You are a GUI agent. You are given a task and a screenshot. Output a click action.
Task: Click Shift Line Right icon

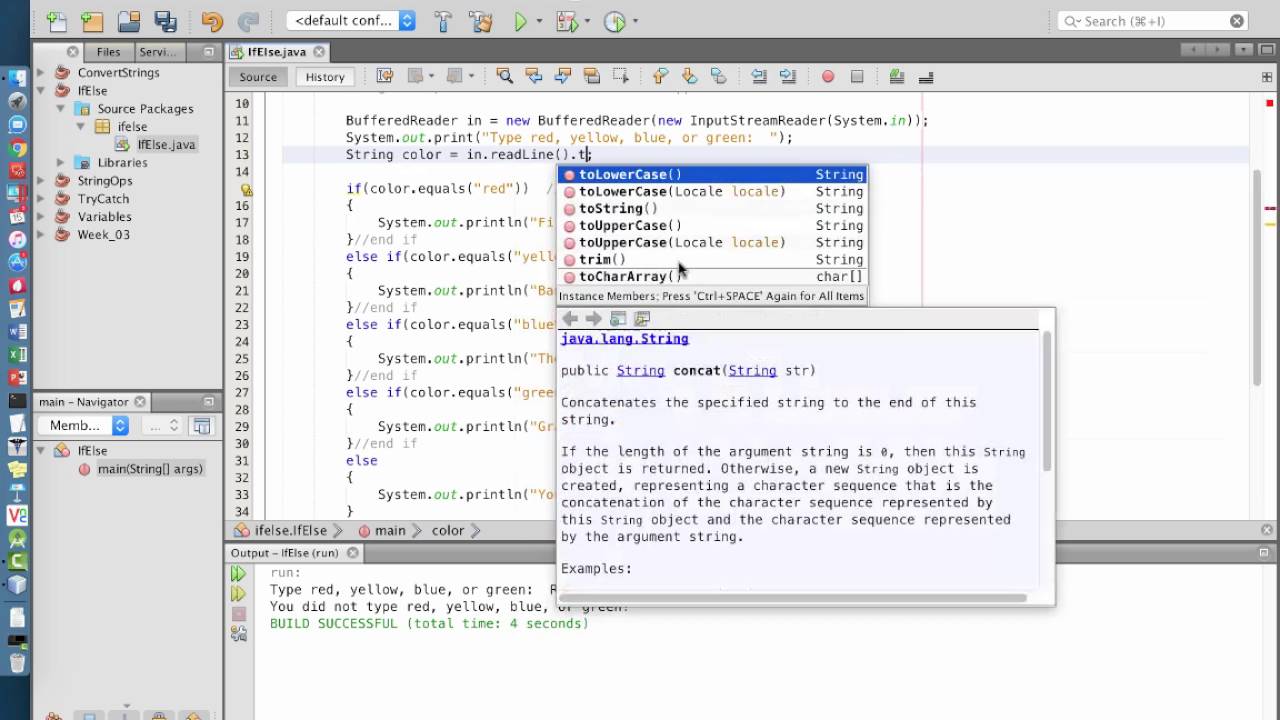click(x=787, y=76)
